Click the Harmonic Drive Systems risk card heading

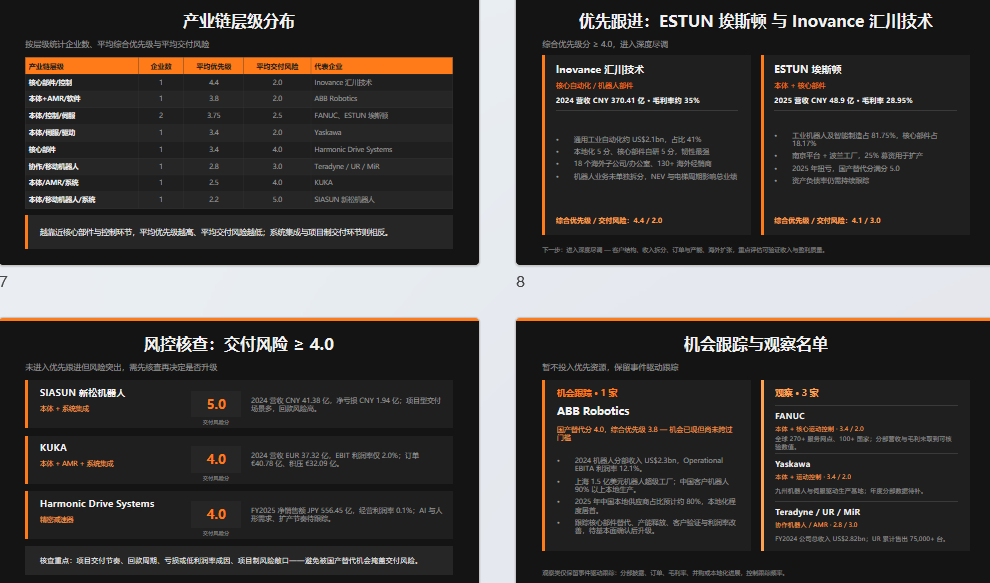click(x=97, y=503)
